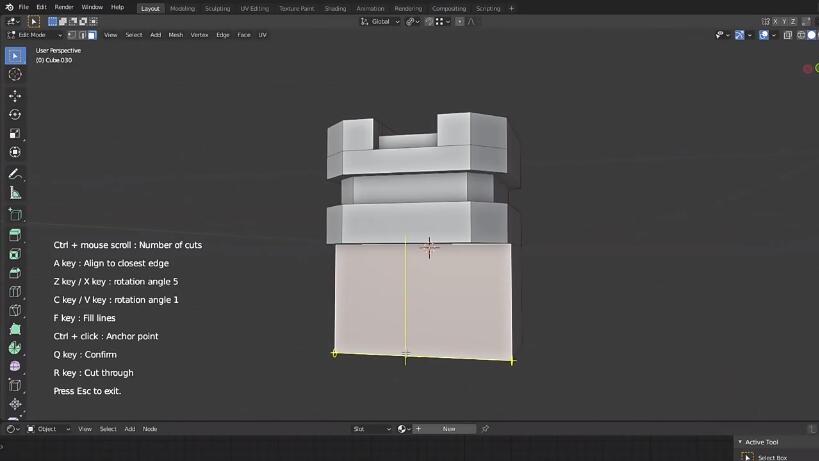Expand the Slot dropdown in node editor
This screenshot has height=461, width=819.
(370, 429)
